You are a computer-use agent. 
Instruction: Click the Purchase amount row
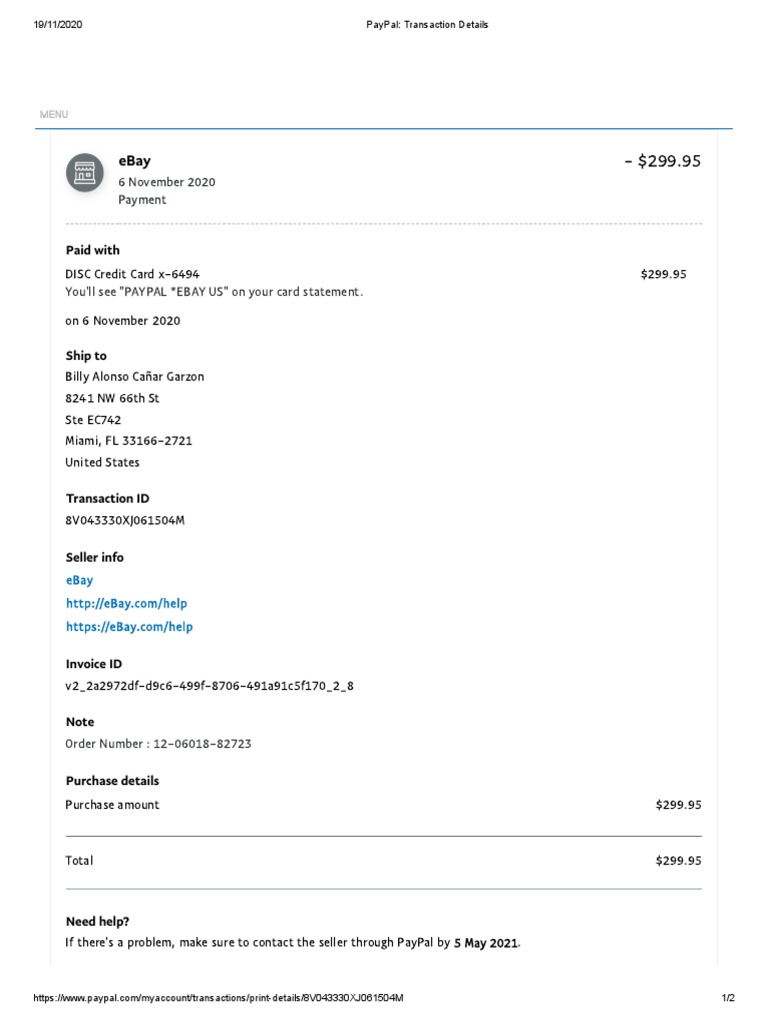(383, 805)
